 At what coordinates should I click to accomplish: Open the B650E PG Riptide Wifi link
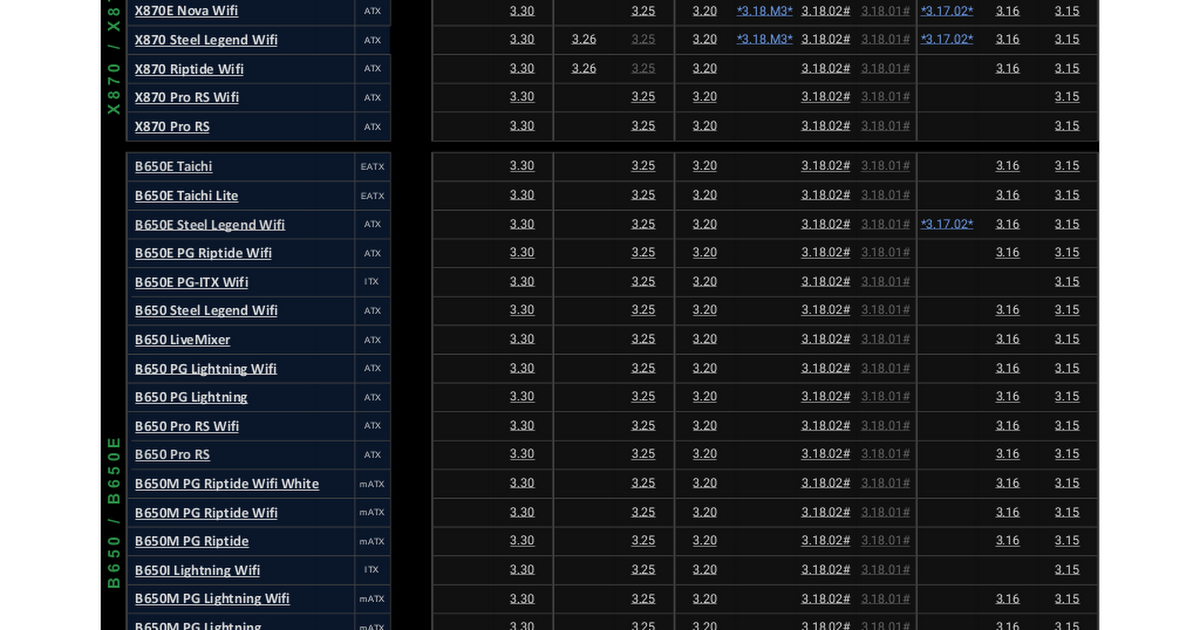coord(203,253)
